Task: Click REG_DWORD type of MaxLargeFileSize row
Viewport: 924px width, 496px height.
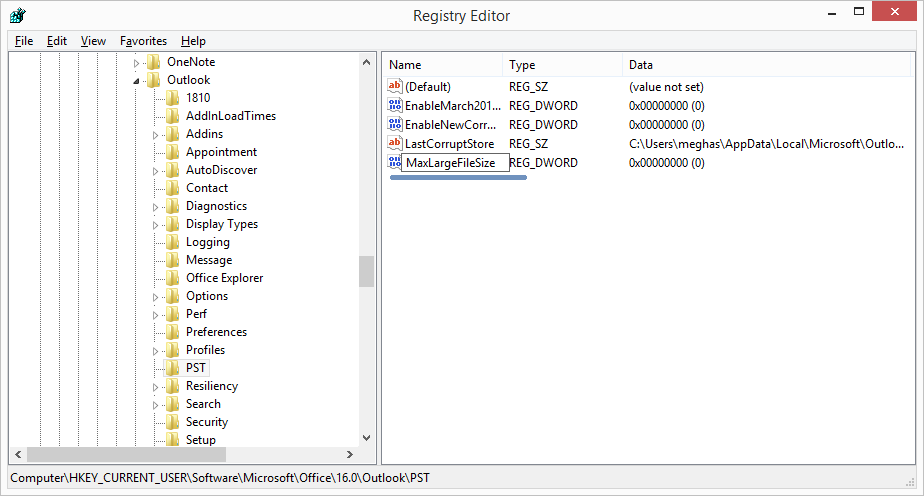Action: pyautogui.click(x=544, y=163)
